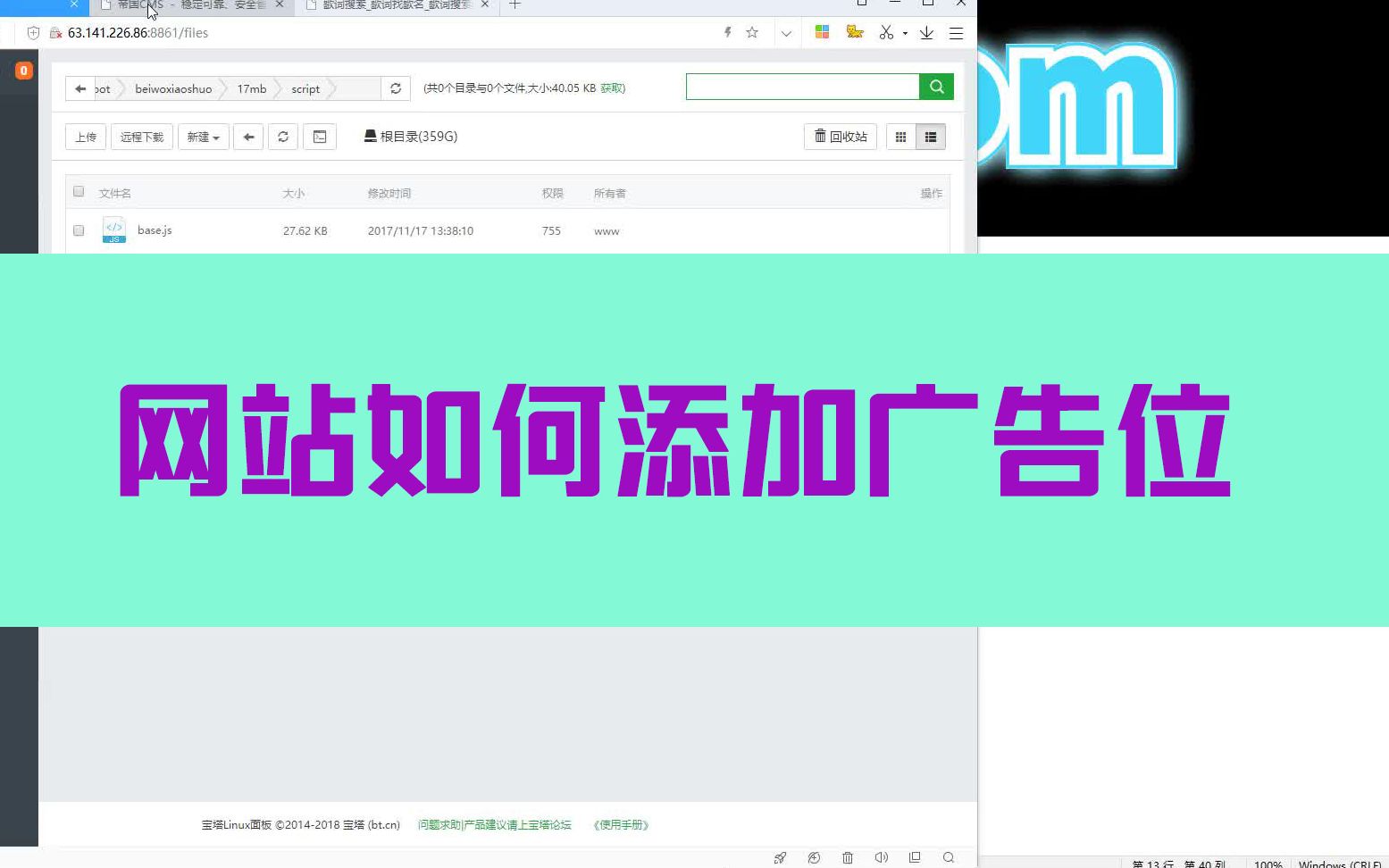Viewport: 1389px width, 868px height.
Task: Click the base.js file icon
Action: click(x=113, y=230)
